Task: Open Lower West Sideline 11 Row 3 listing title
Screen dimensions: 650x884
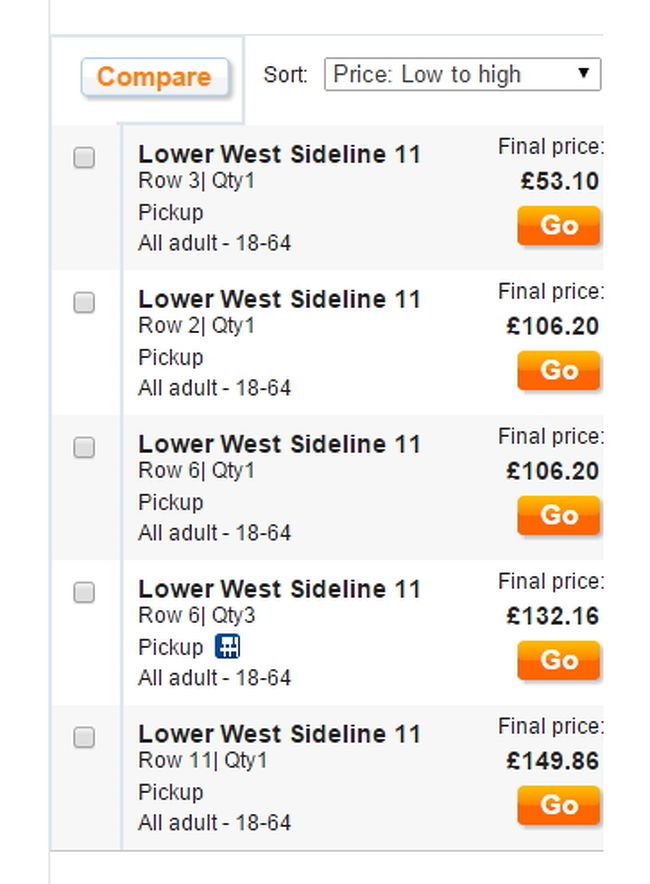Action: coord(280,154)
